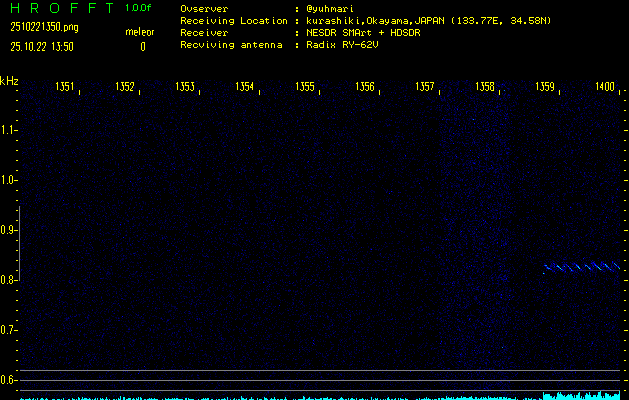
Task: Click the Receiver field label
Action: (x=204, y=33)
